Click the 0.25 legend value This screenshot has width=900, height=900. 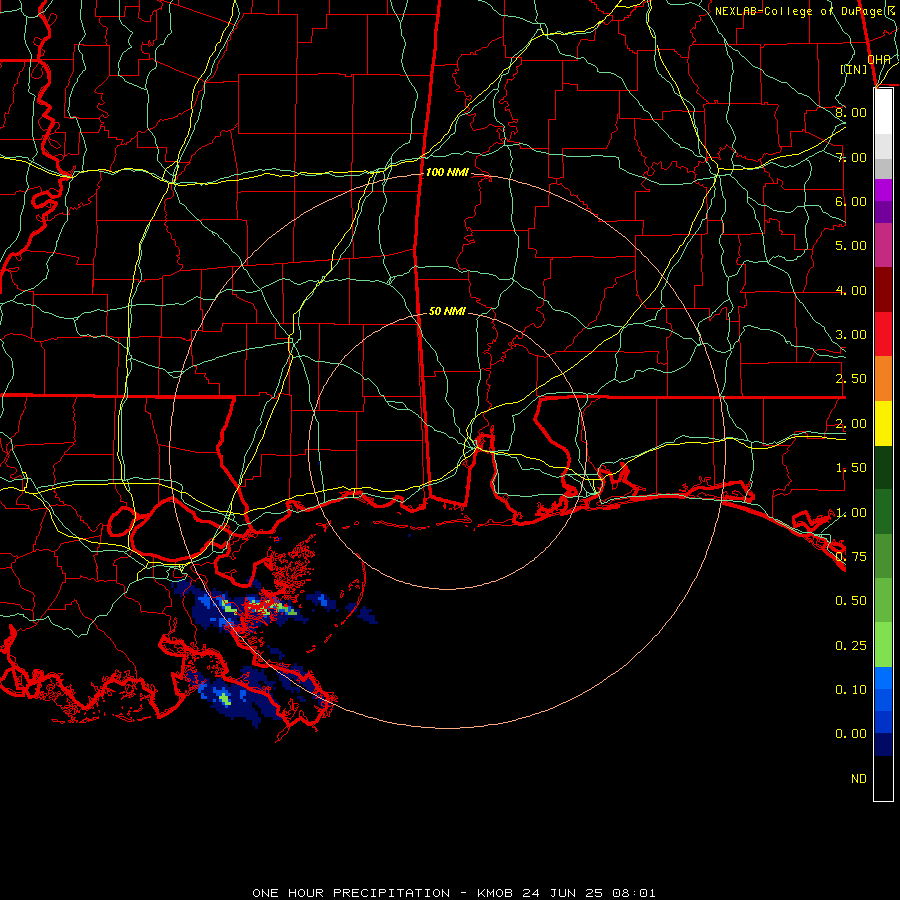[851, 646]
